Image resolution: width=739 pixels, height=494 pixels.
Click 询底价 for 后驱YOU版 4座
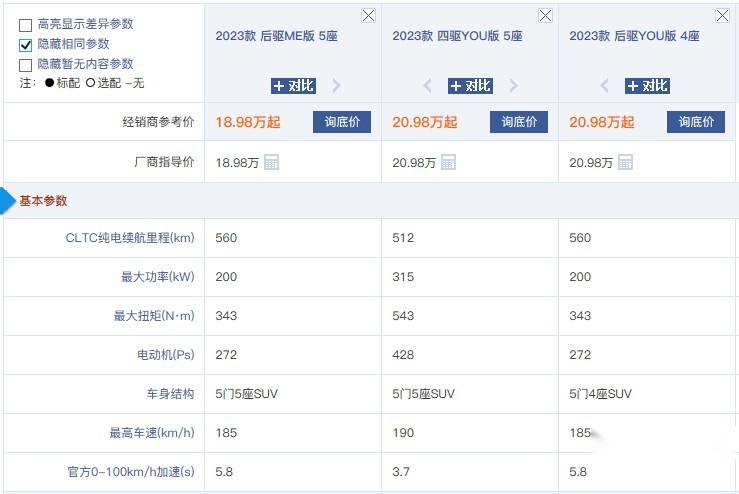click(696, 122)
